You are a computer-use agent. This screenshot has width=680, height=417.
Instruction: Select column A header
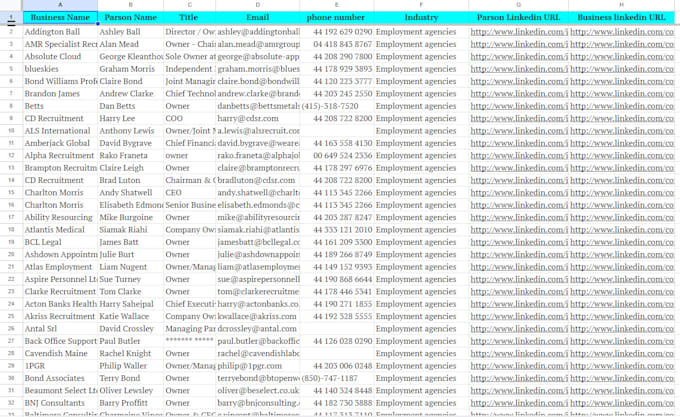pyautogui.click(x=60, y=5)
